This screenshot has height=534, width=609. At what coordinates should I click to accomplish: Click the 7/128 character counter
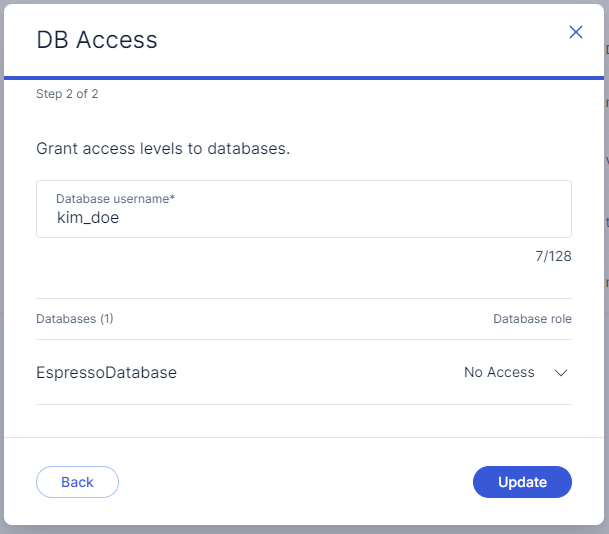[x=553, y=256]
